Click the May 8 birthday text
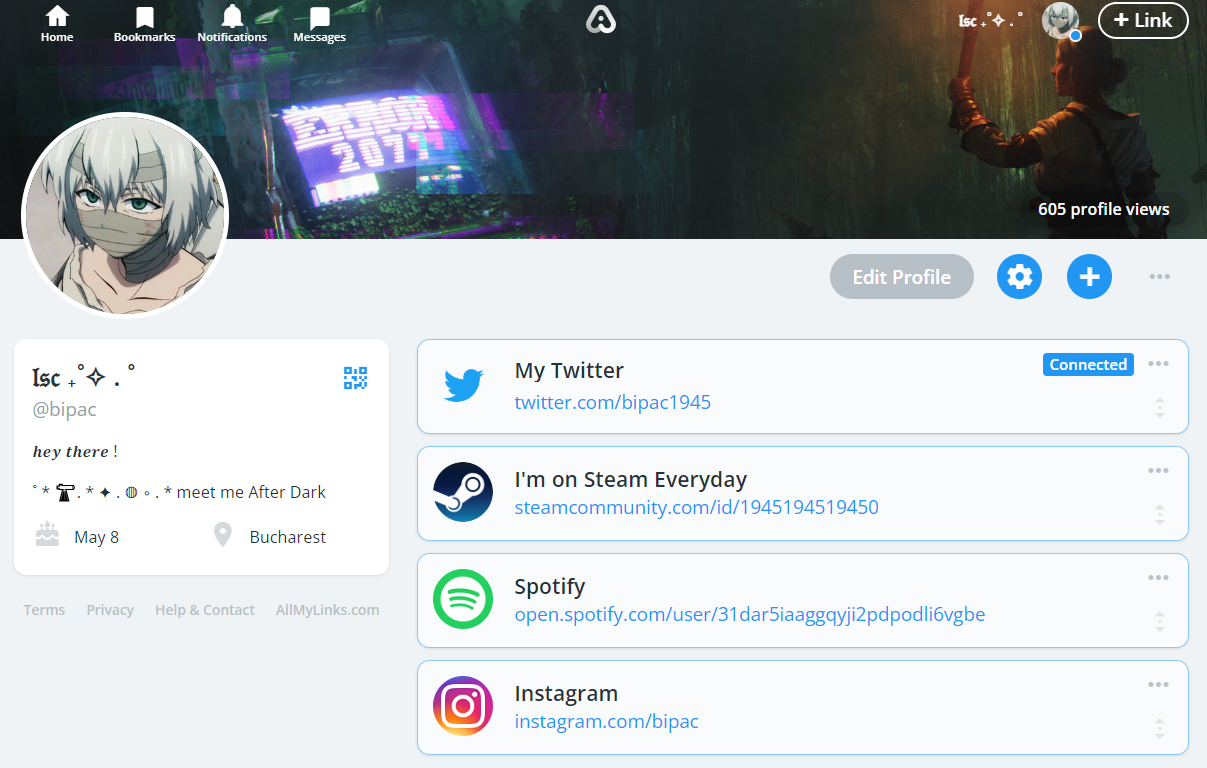The image size is (1207, 768). [x=96, y=537]
